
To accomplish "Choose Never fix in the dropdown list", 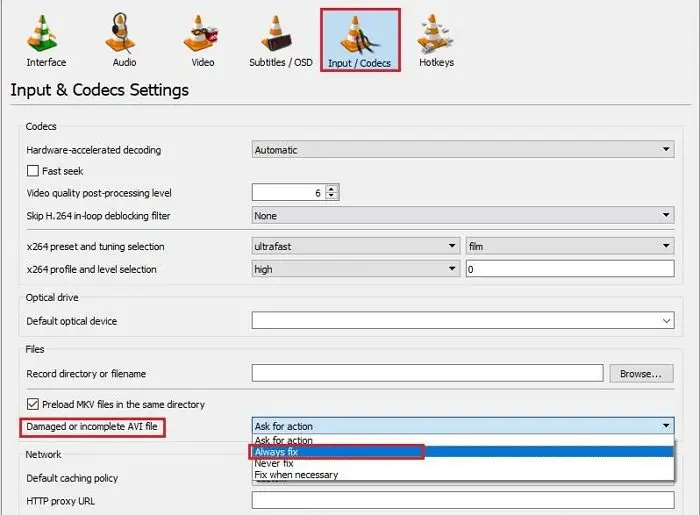I will pyautogui.click(x=463, y=463).
